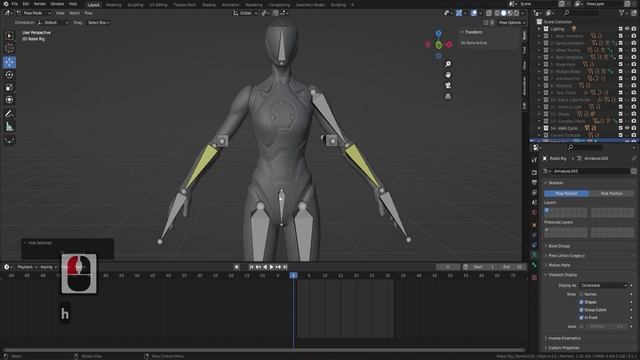The height and width of the screenshot is (360, 640).
Task: Click the Scene Collection icon in outliner
Action: (x=539, y=22)
